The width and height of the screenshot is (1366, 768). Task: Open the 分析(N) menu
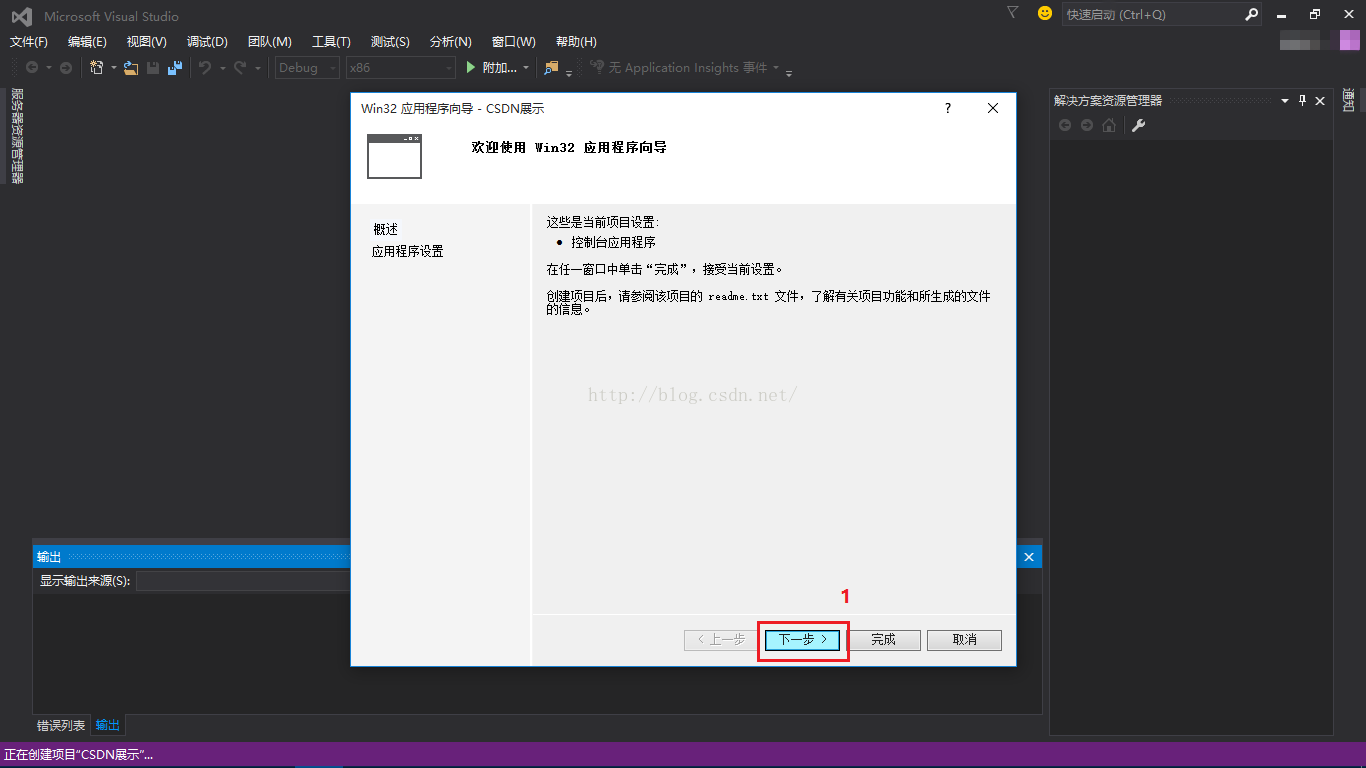click(x=450, y=41)
